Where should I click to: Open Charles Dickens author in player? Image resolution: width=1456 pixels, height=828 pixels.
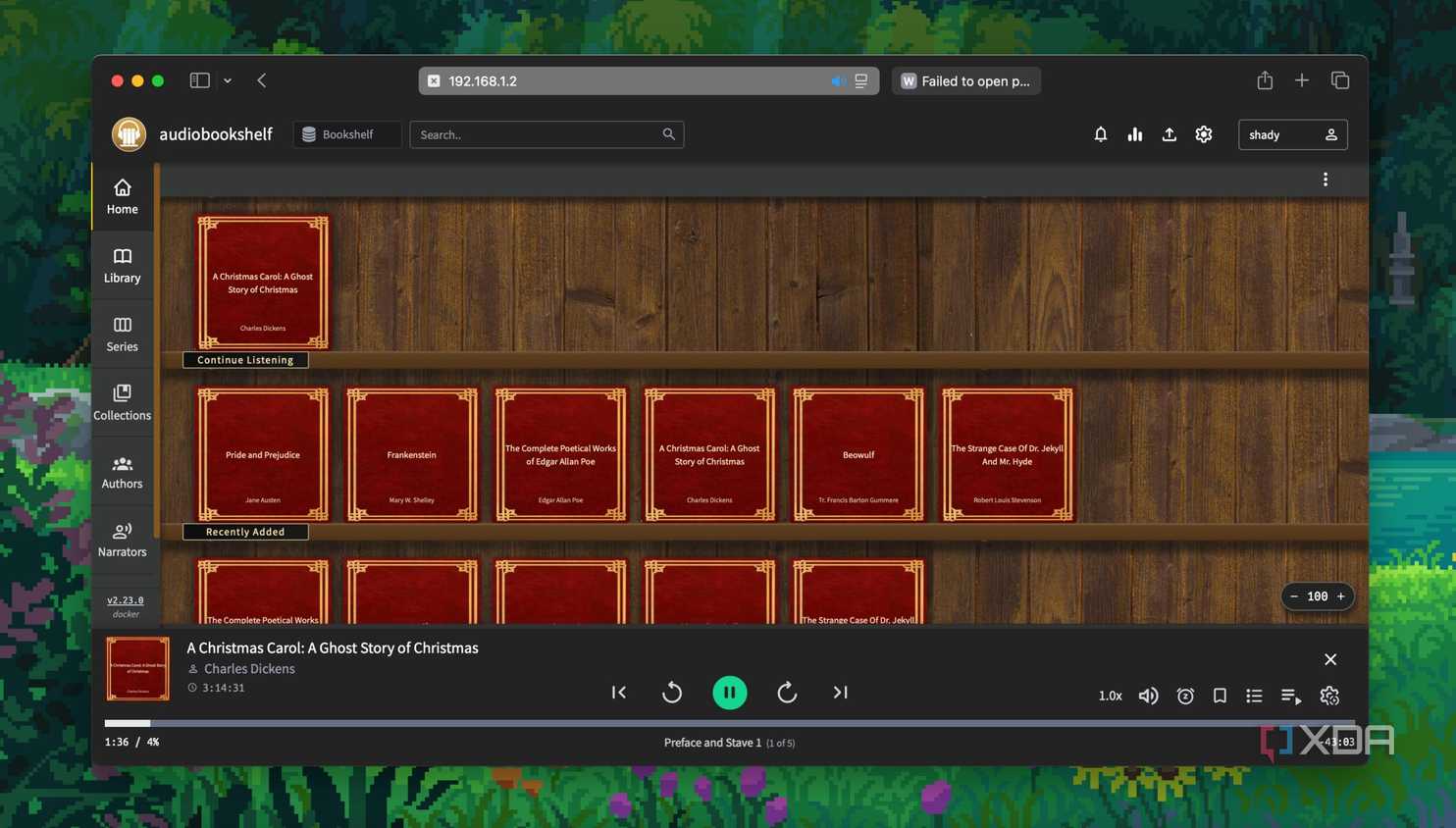click(x=249, y=669)
